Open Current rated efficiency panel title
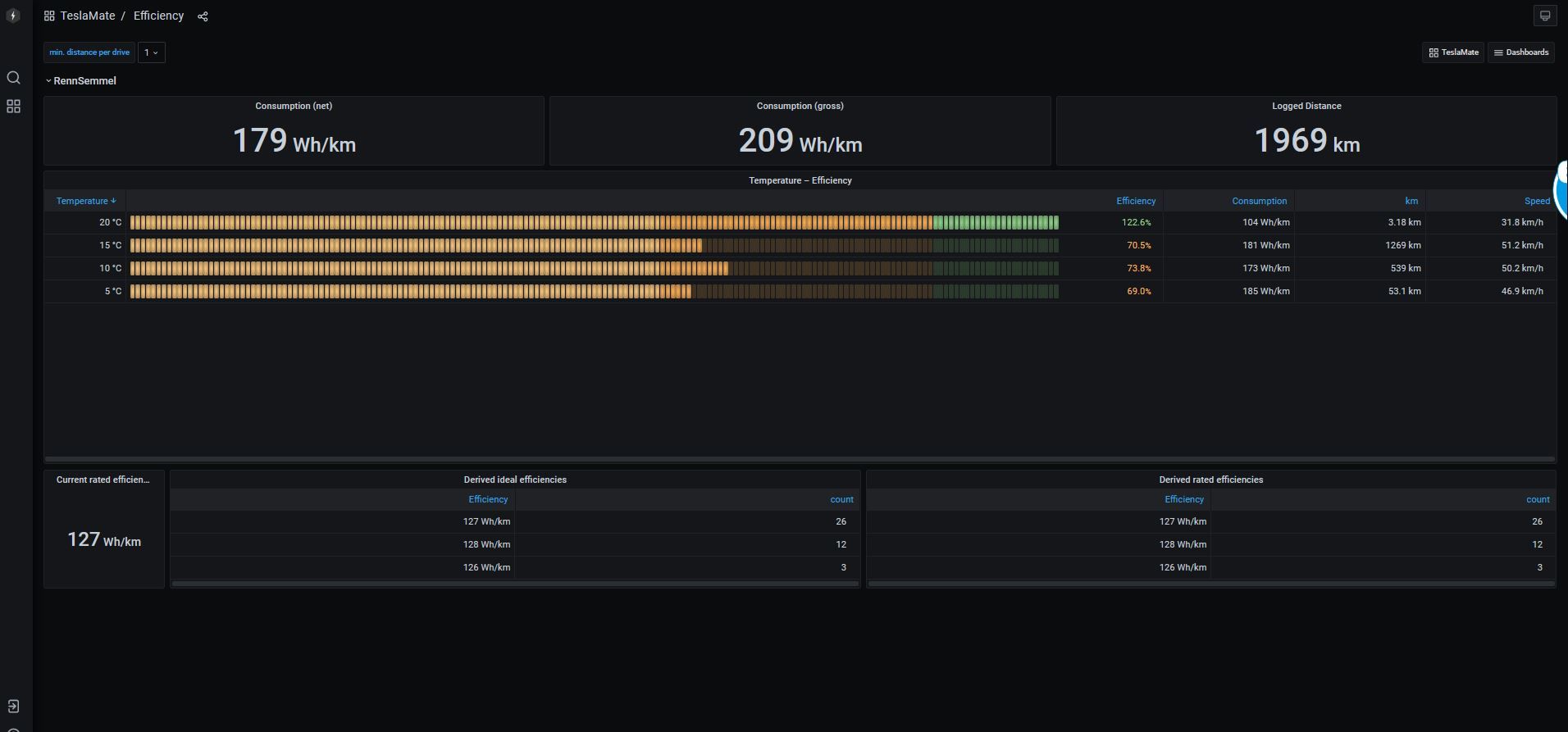This screenshot has height=732, width=1568. point(103,480)
